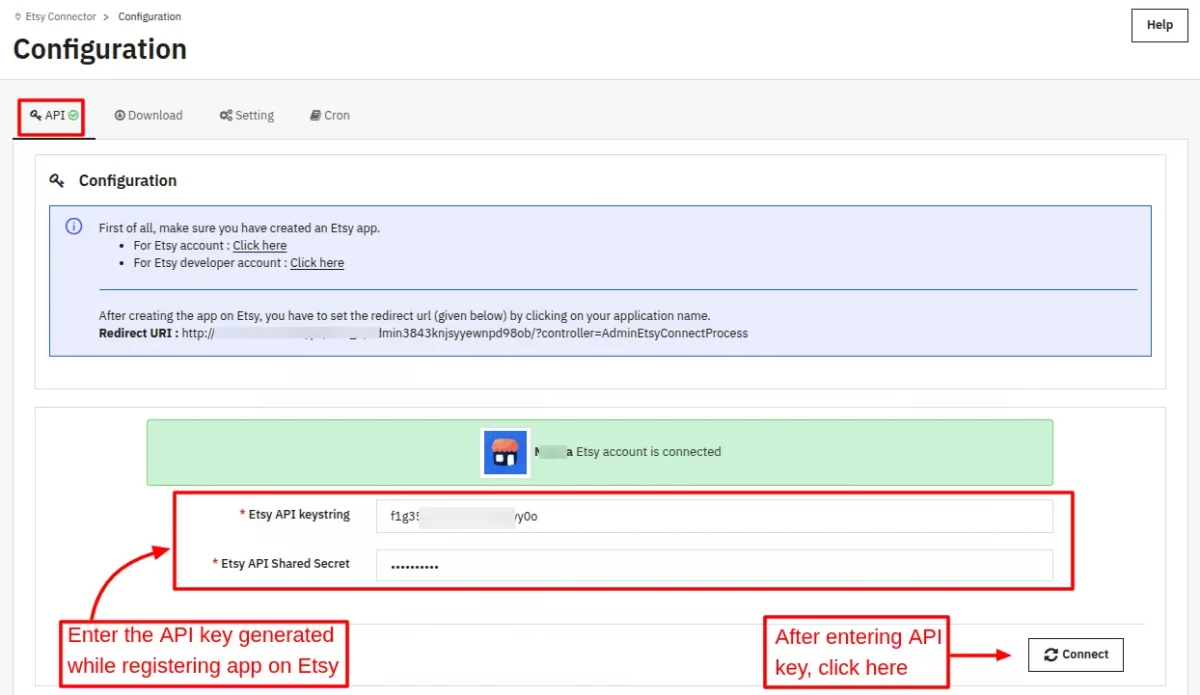Click the Etsy shop avatar icon

pos(506,452)
